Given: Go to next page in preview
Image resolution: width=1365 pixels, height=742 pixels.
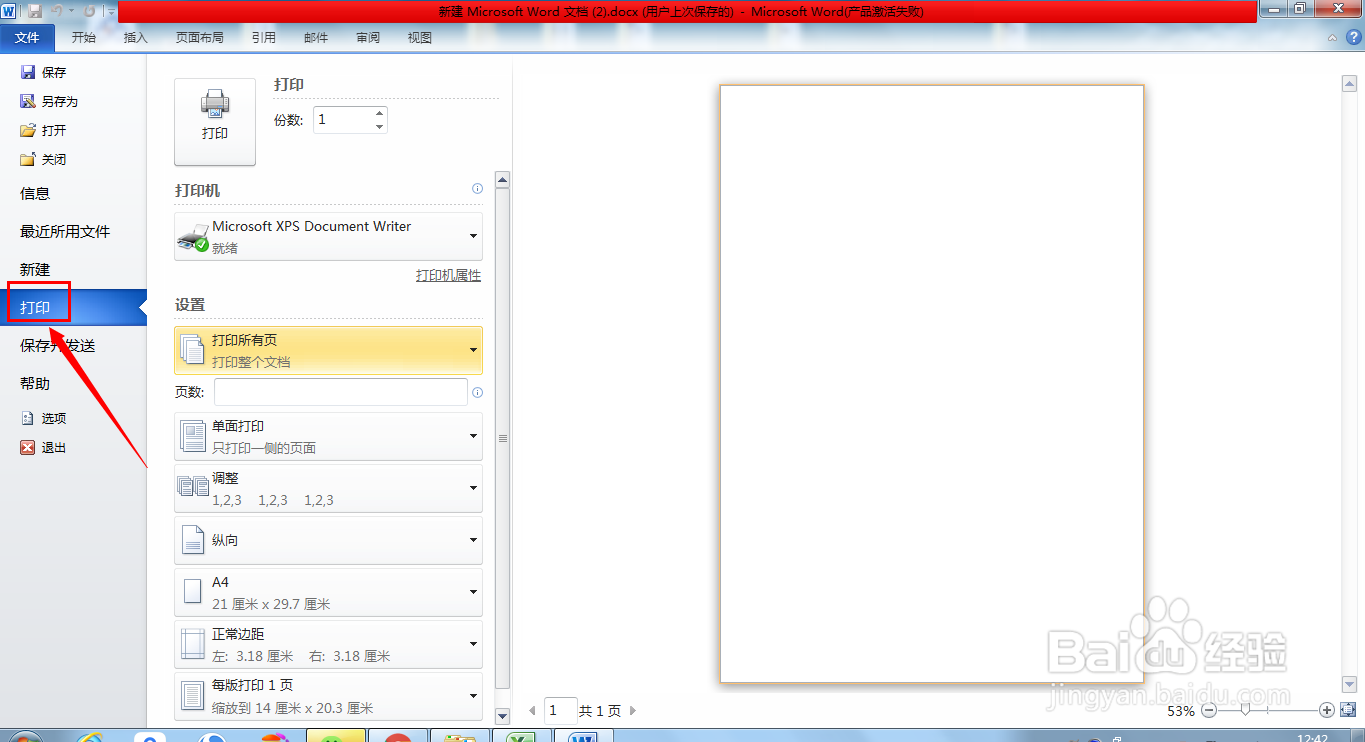Looking at the screenshot, I should tap(632, 711).
